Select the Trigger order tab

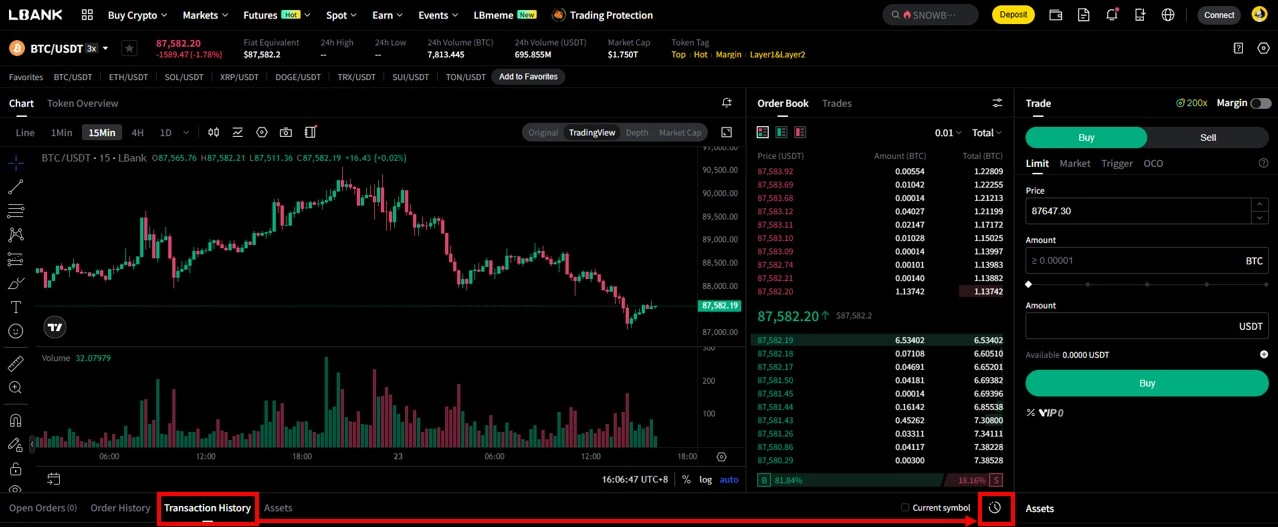point(1117,163)
